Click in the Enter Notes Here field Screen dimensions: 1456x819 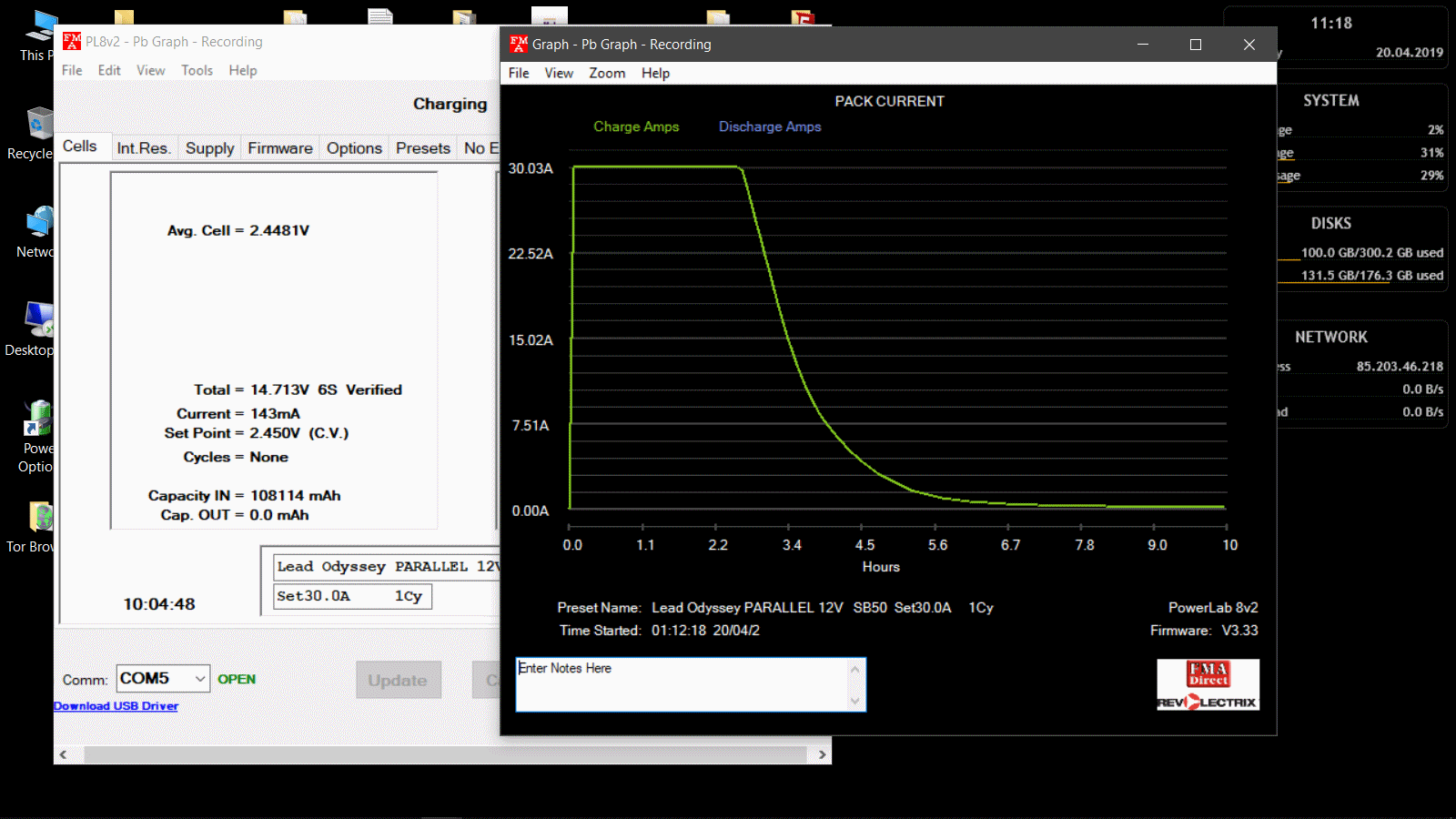pos(682,684)
